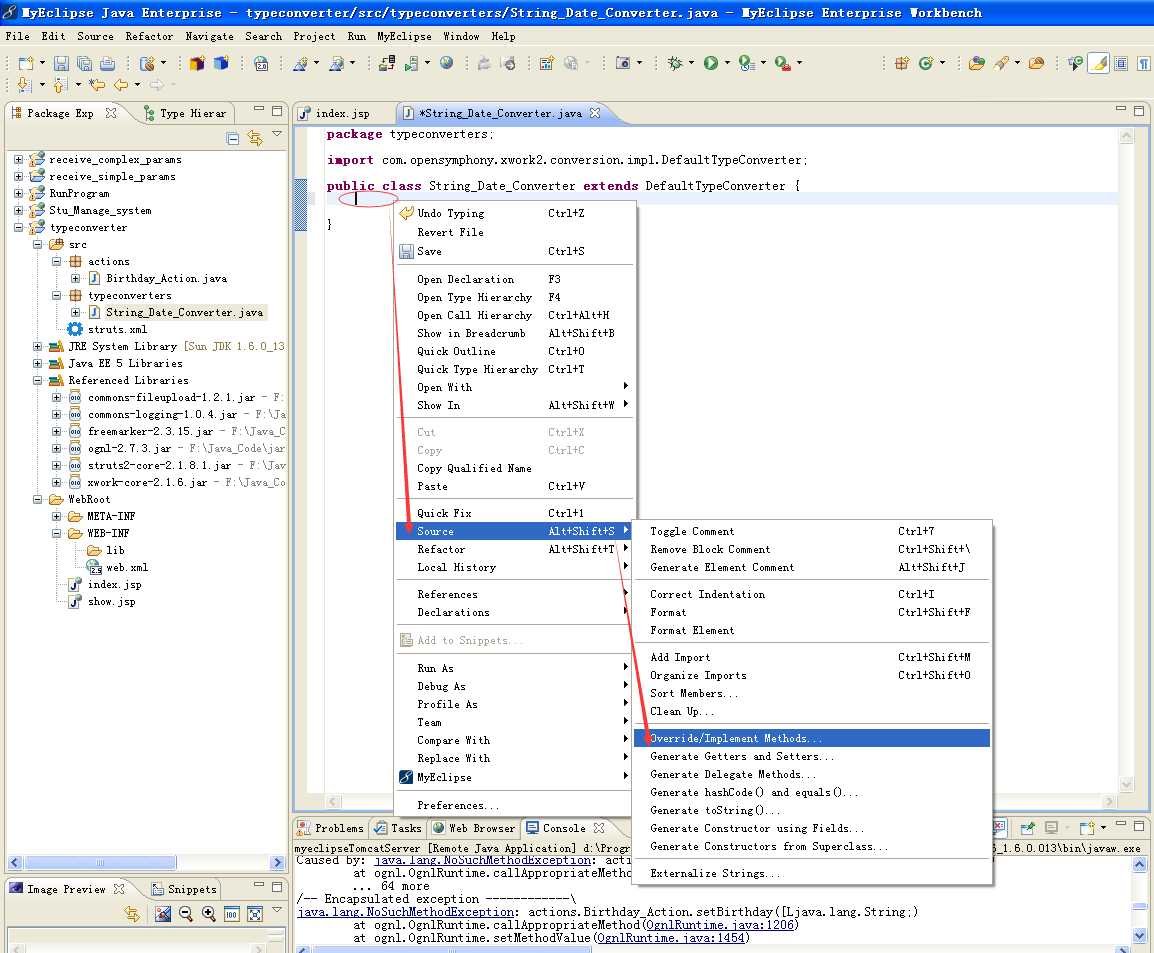Expand the JRE System Library node
The image size is (1154, 953).
coord(38,346)
